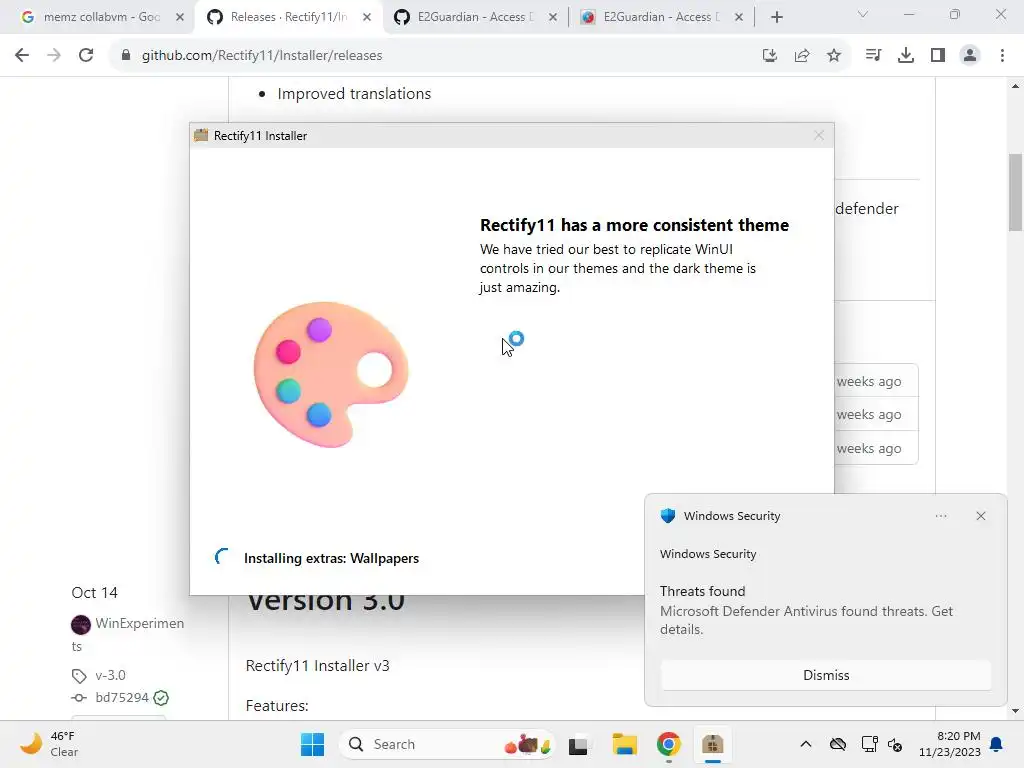
Task: Click the verified commit badge icon
Action: tap(161, 698)
